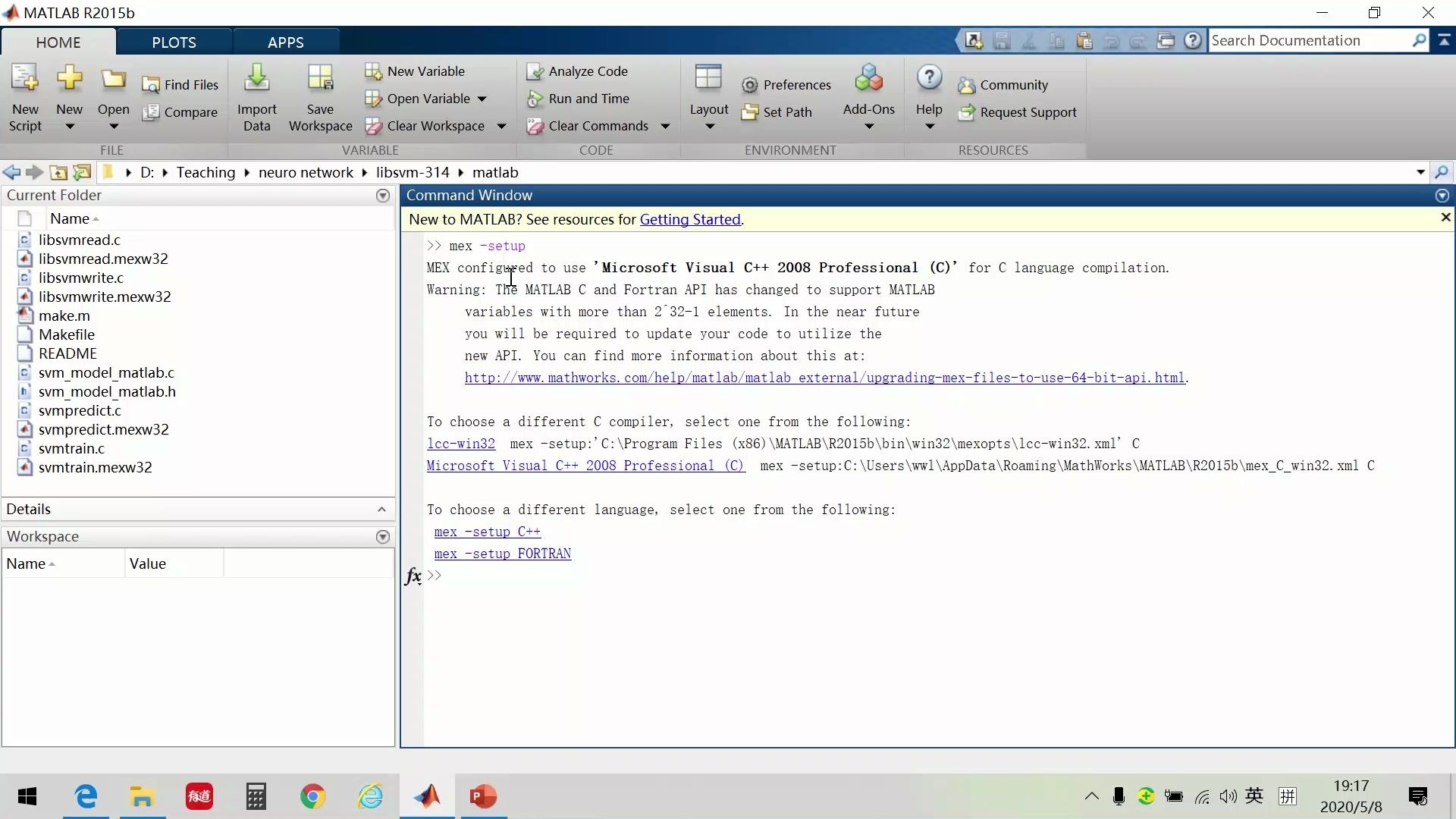Expand the Clear Workspace dropdown arrow

pyautogui.click(x=501, y=126)
